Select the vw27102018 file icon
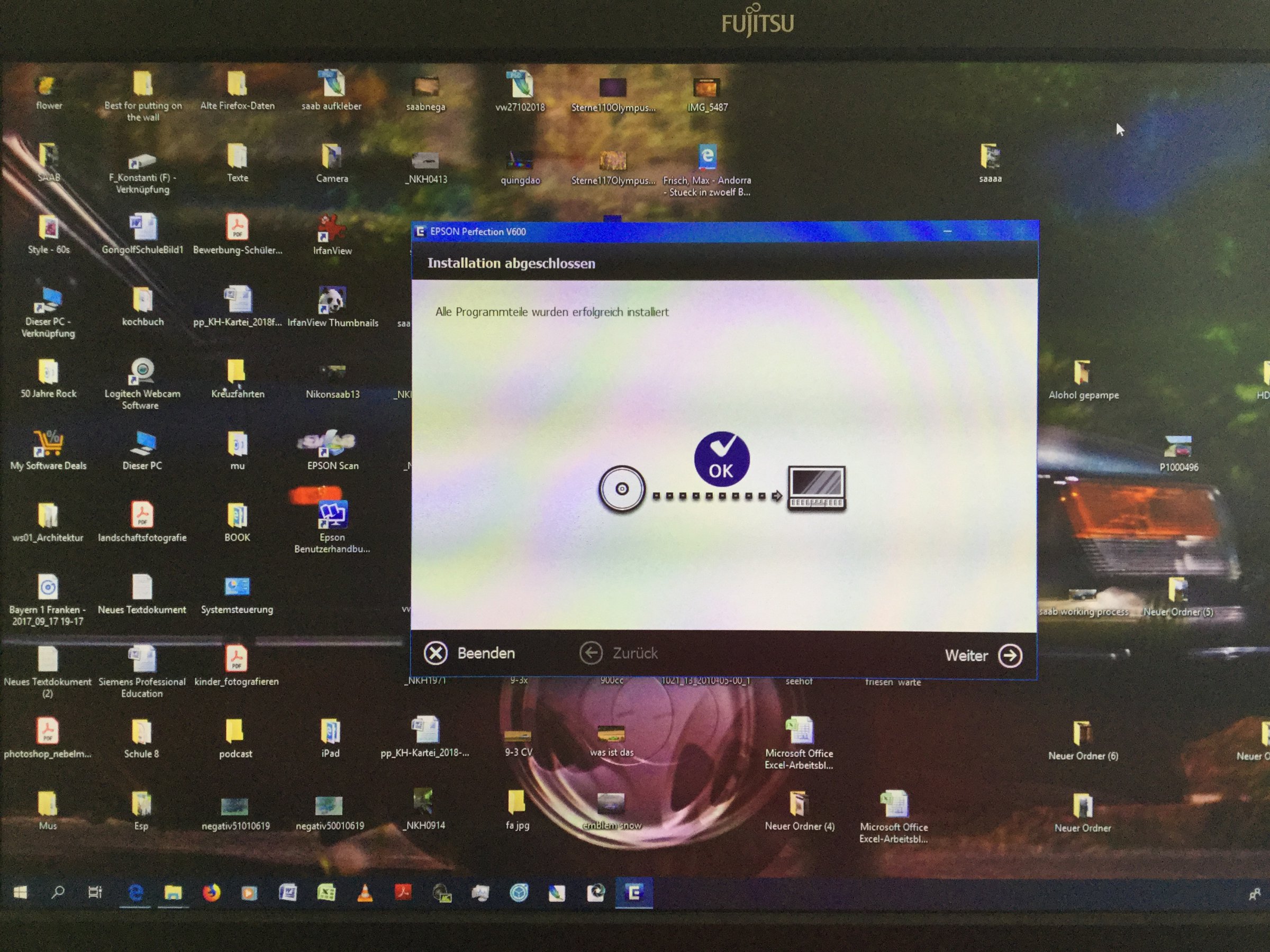Viewport: 1270px width, 952px height. [x=520, y=92]
